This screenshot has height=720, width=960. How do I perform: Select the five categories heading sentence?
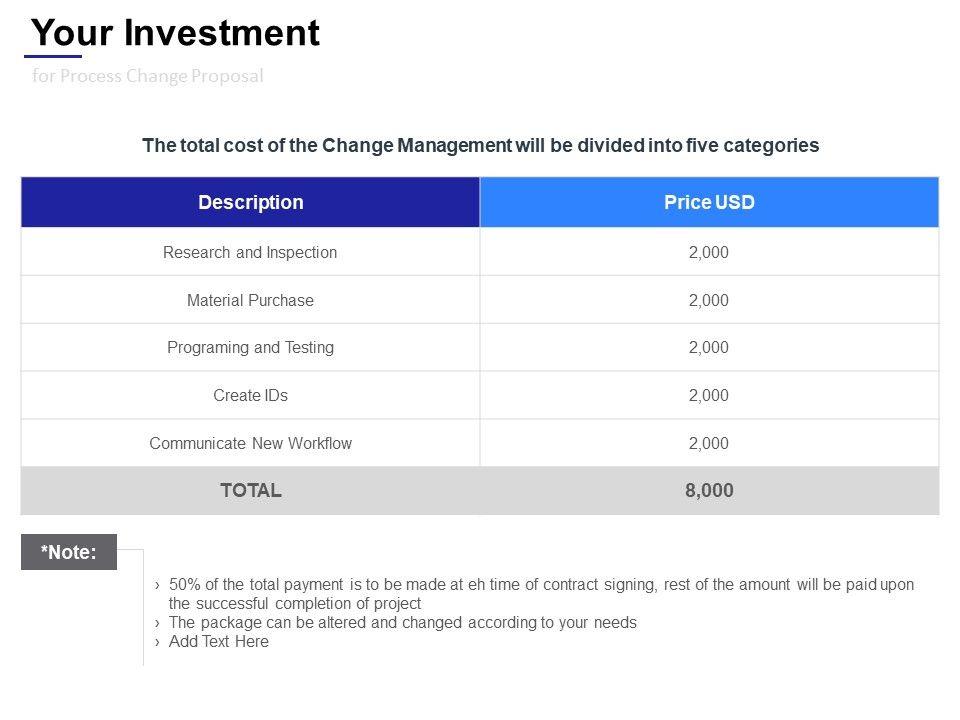click(480, 146)
